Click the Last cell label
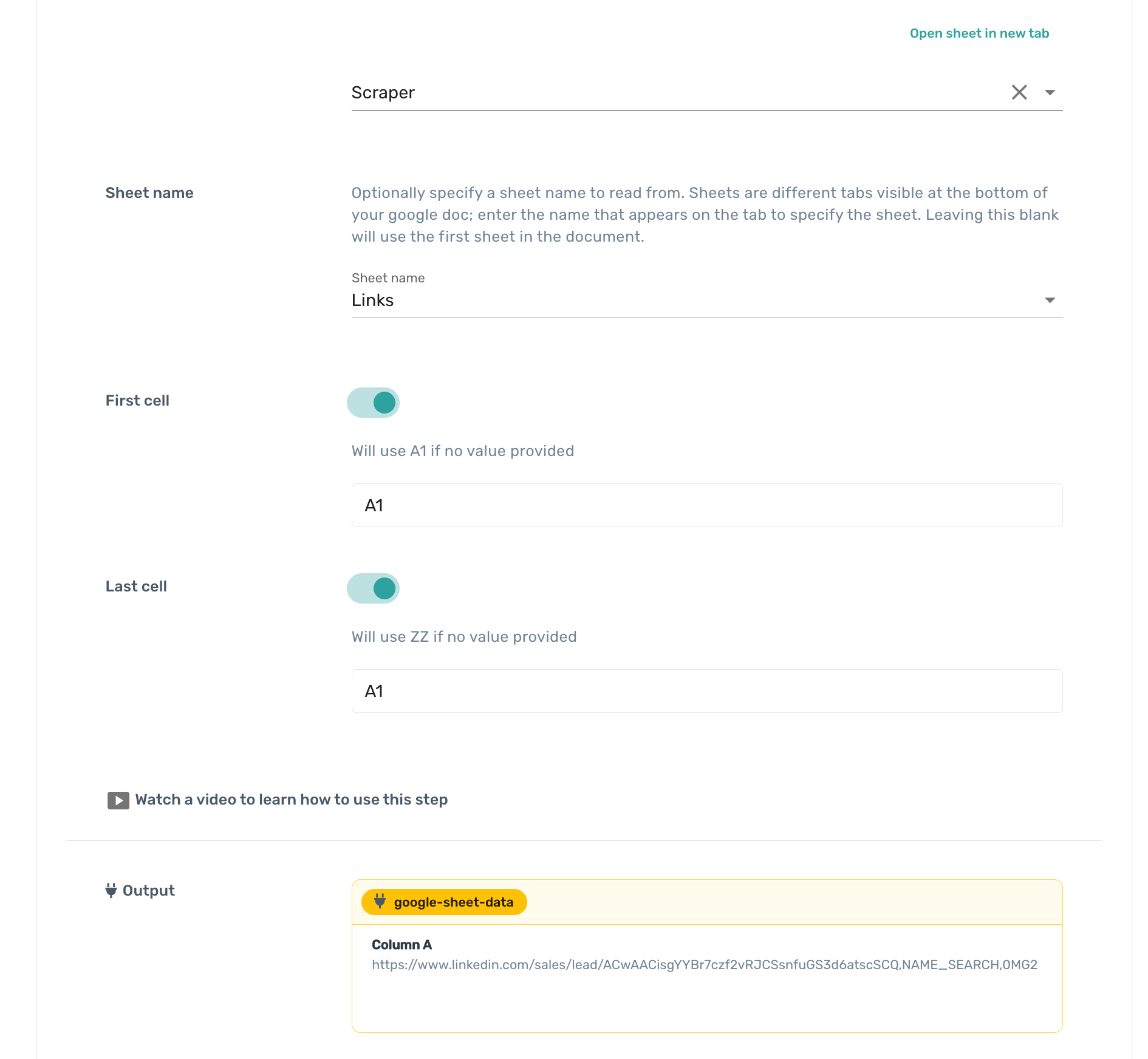 click(x=136, y=586)
